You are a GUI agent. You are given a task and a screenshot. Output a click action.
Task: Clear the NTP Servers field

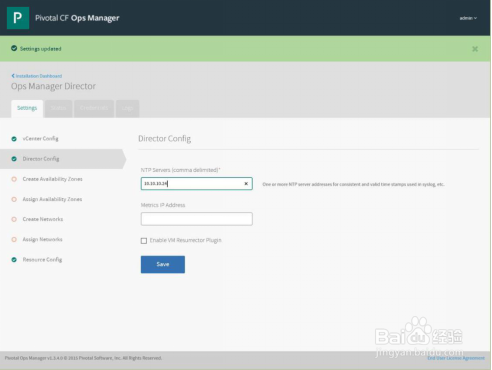click(x=246, y=184)
